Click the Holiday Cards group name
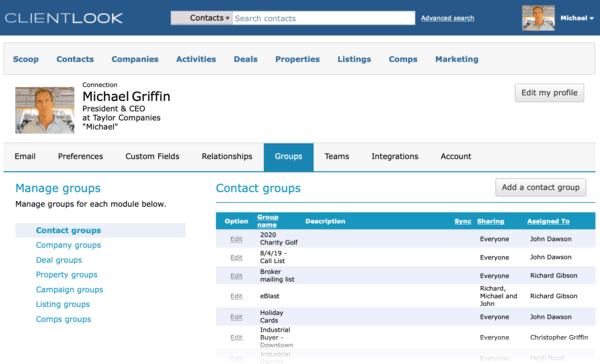Viewport: 600px width, 364px height. (271, 317)
